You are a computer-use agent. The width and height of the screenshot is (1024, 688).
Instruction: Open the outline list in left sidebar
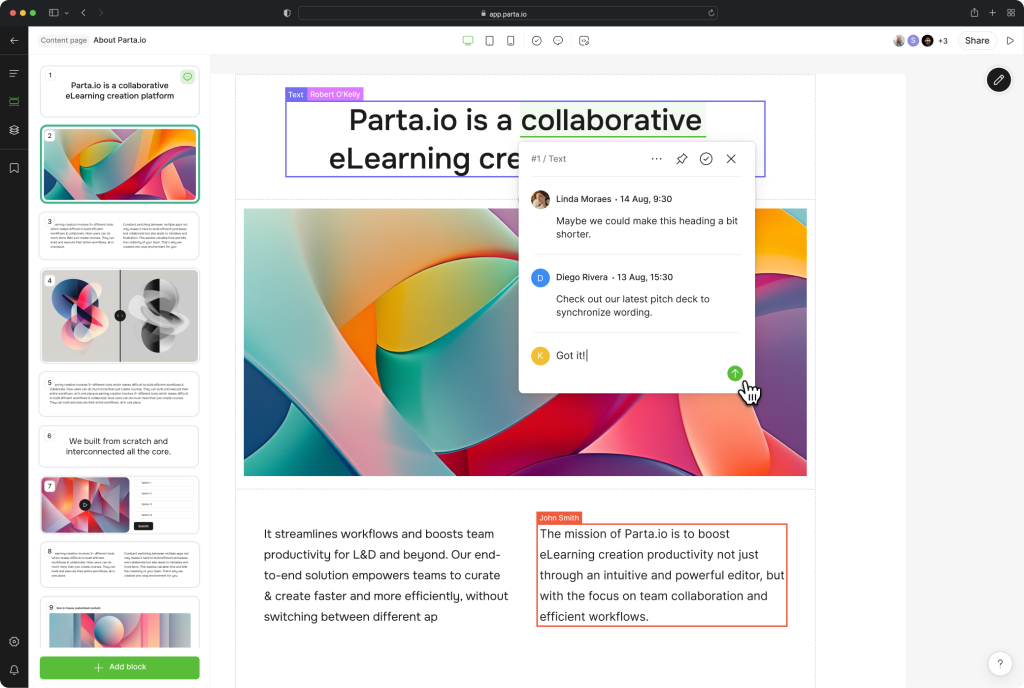tap(14, 73)
